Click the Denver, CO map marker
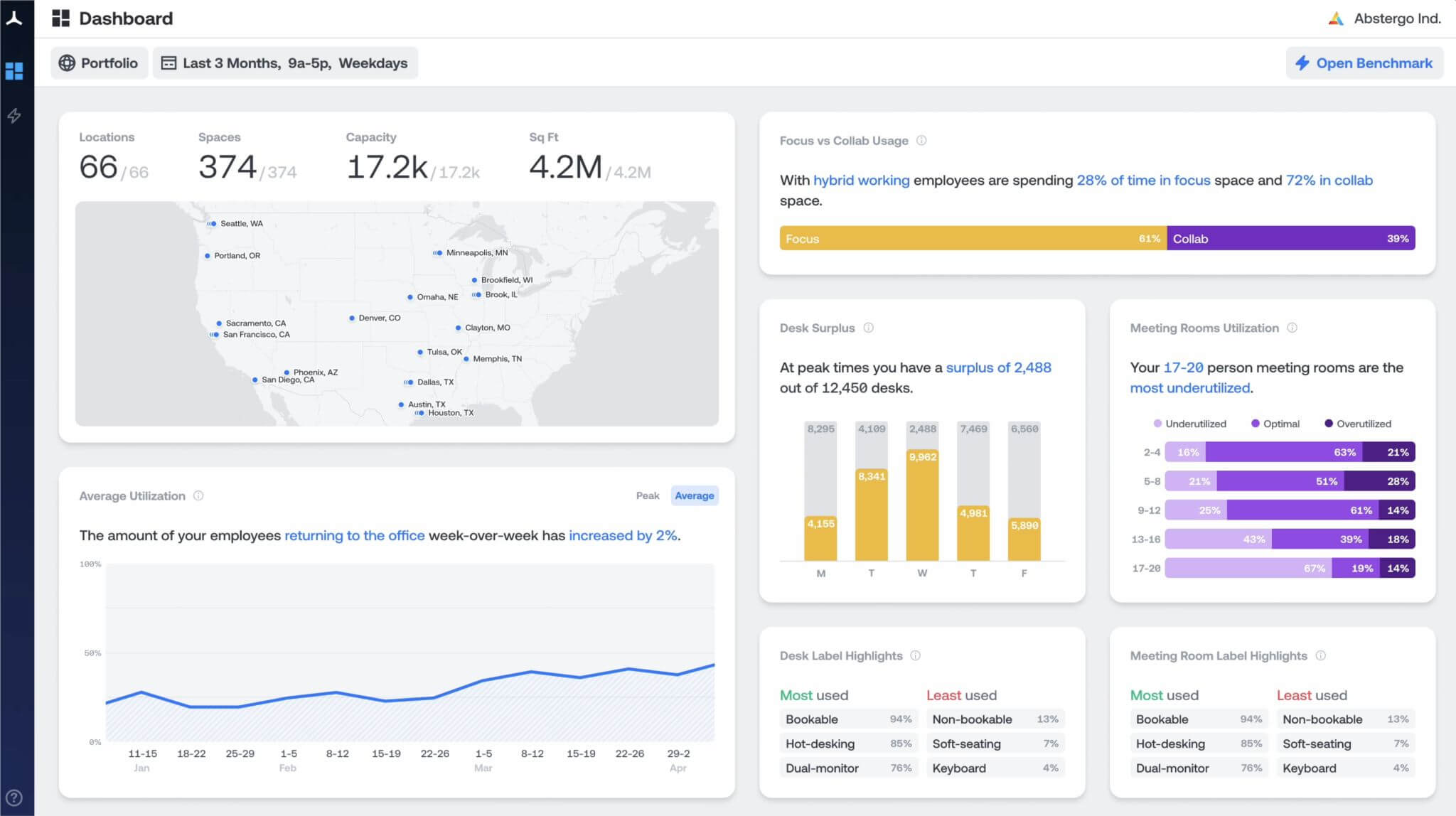The width and height of the screenshot is (1456, 816). coord(352,318)
